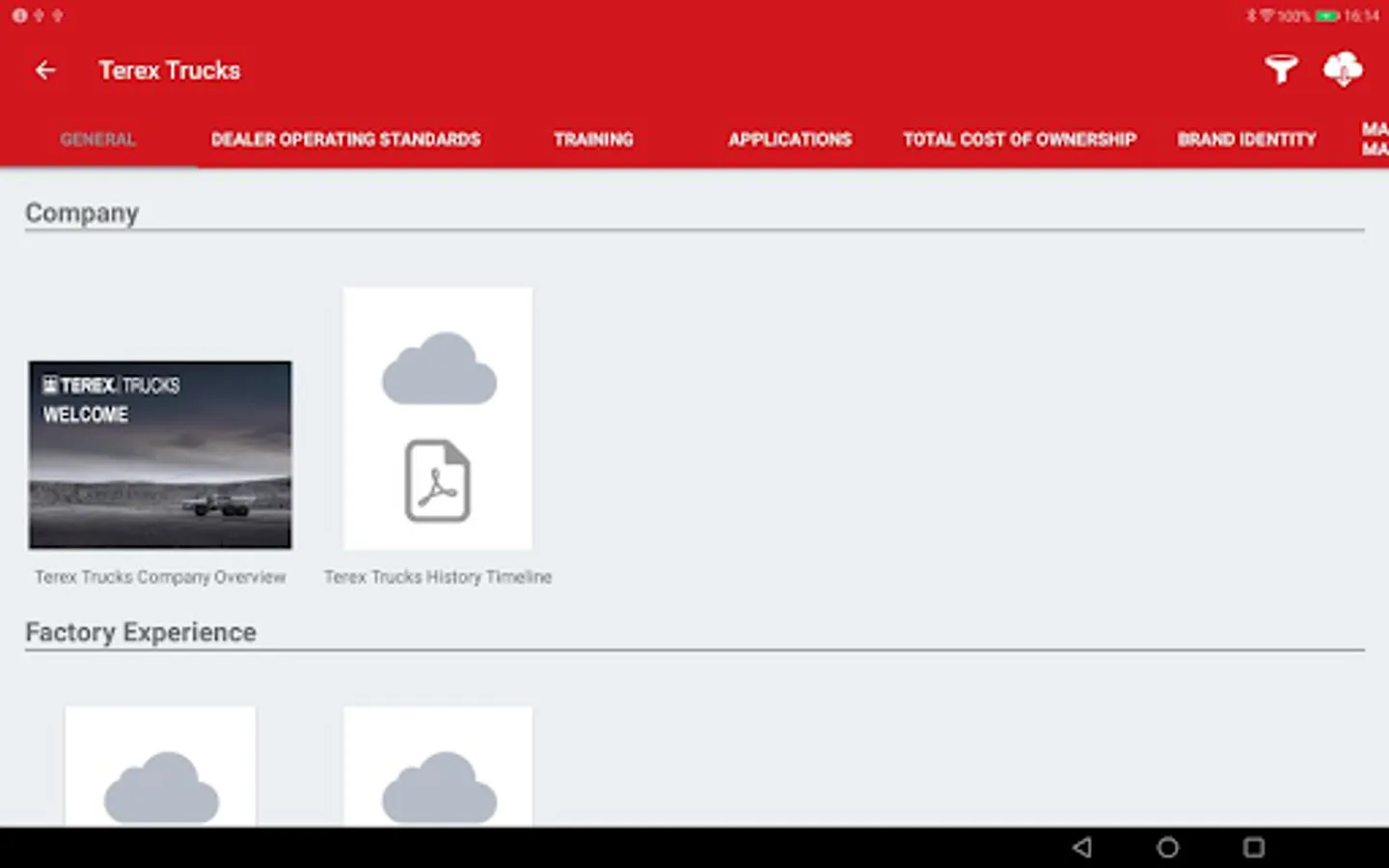The width and height of the screenshot is (1389, 868).
Task: Select the Brand Identity tab
Action: (1246, 140)
